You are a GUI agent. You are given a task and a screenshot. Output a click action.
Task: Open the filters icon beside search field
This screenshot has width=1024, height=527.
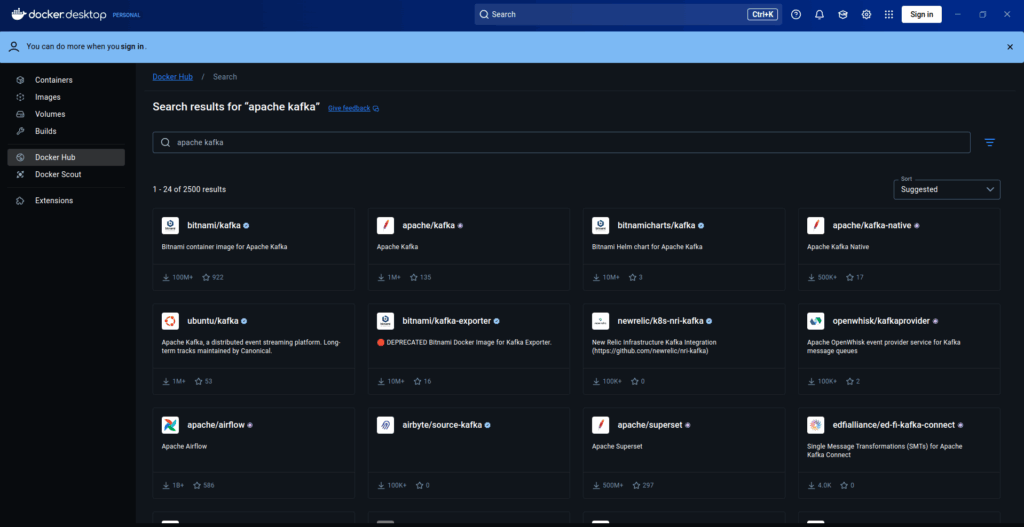pos(989,142)
